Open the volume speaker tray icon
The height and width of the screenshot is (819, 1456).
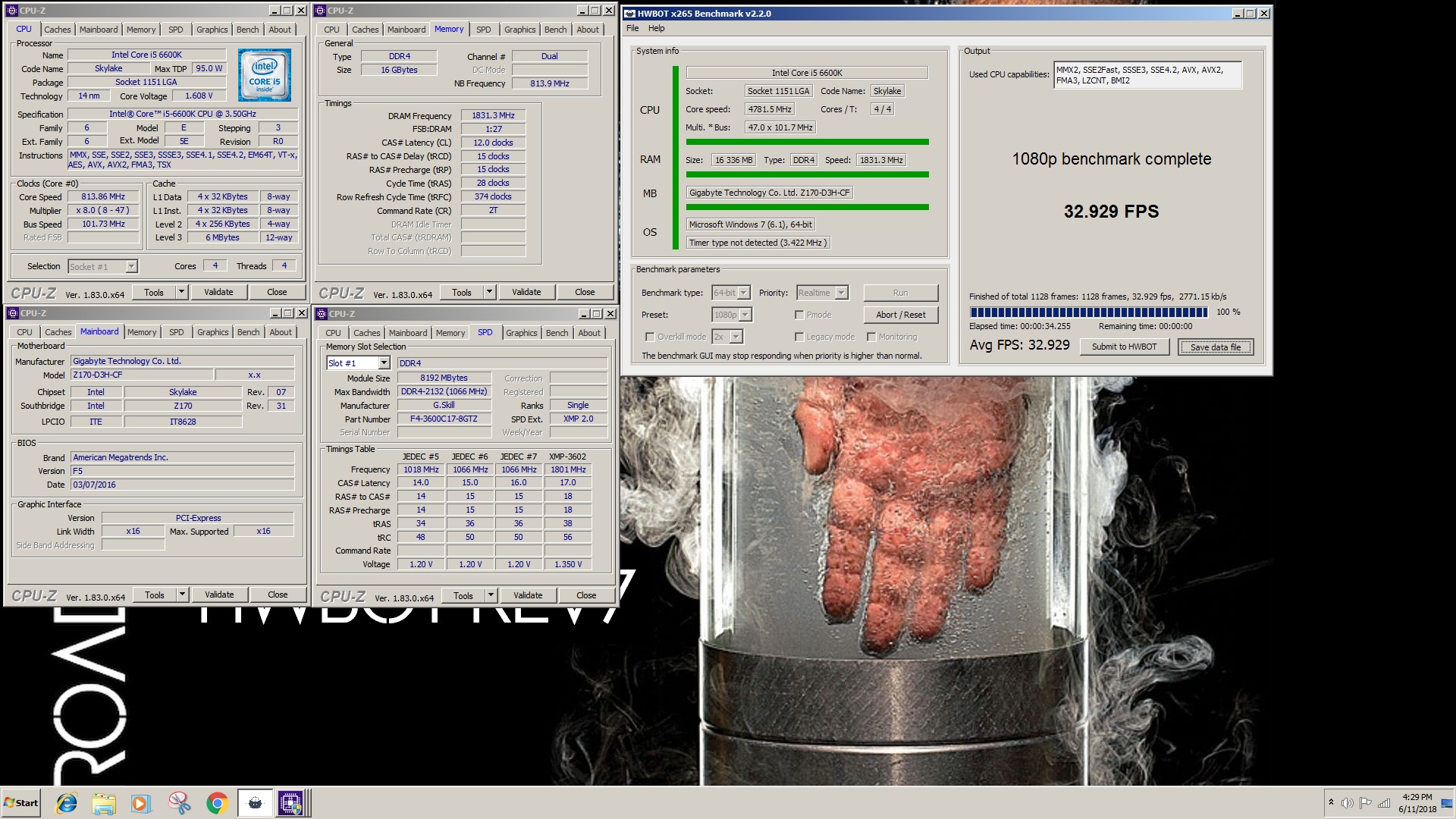click(x=1348, y=803)
